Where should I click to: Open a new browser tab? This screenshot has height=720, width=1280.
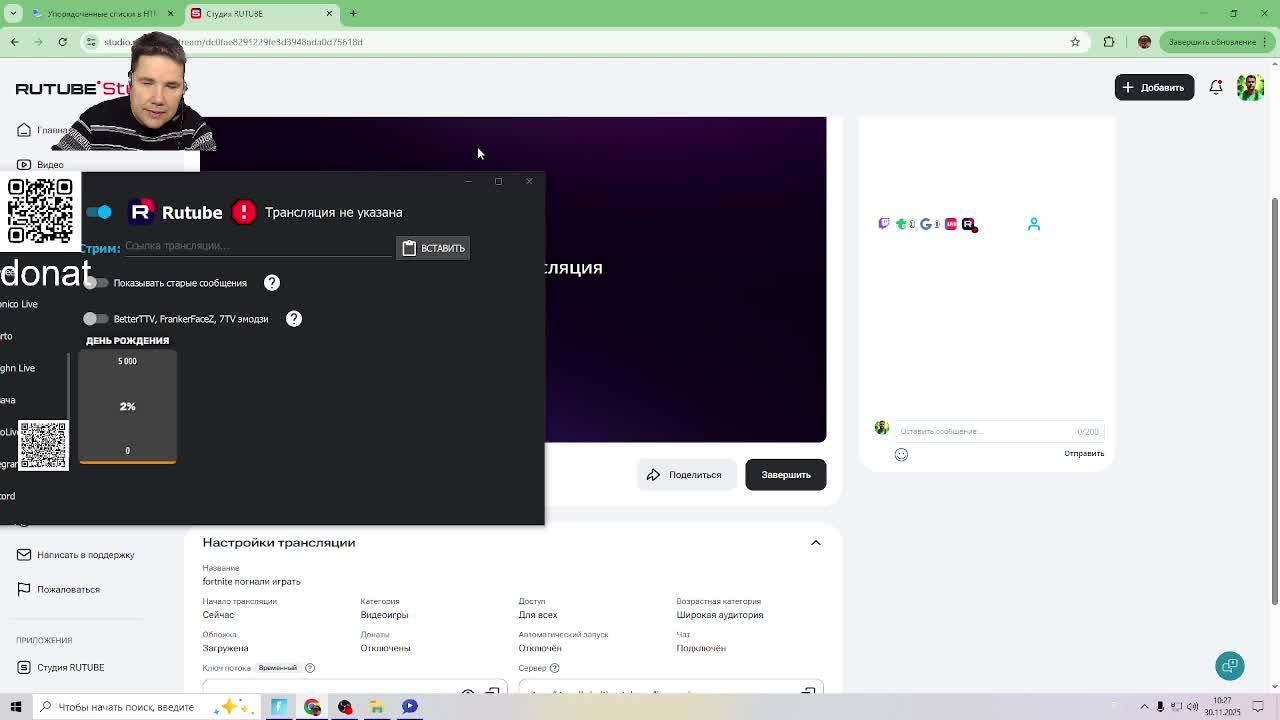click(x=353, y=13)
